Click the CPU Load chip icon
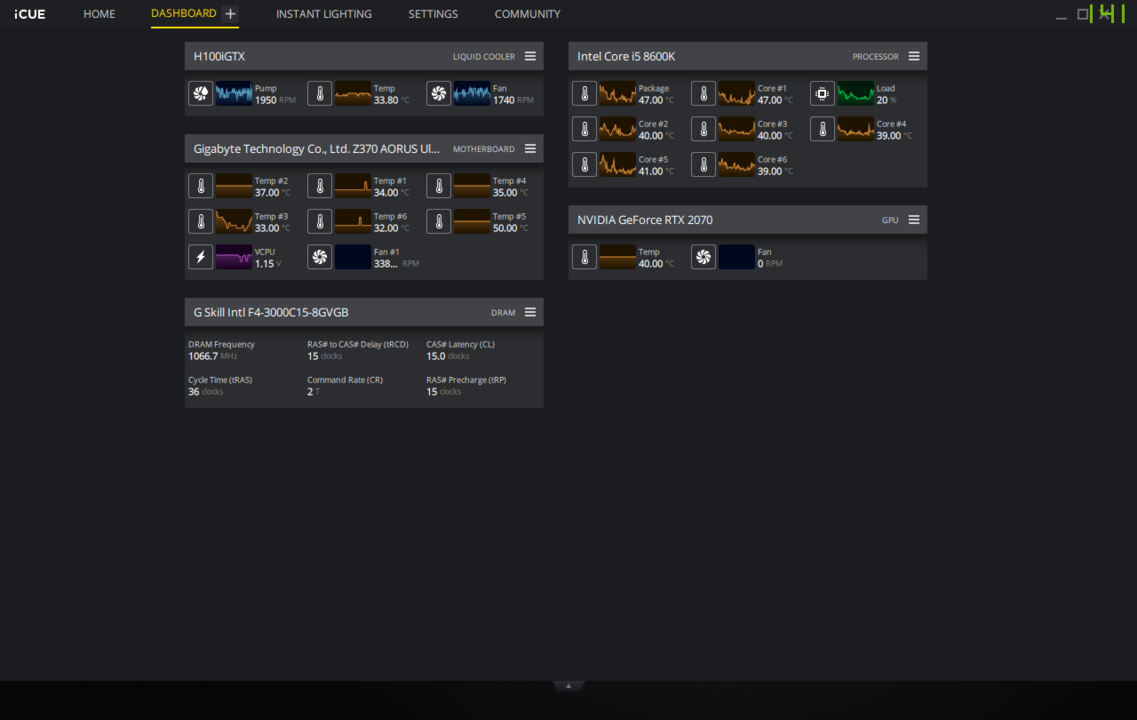 point(822,94)
